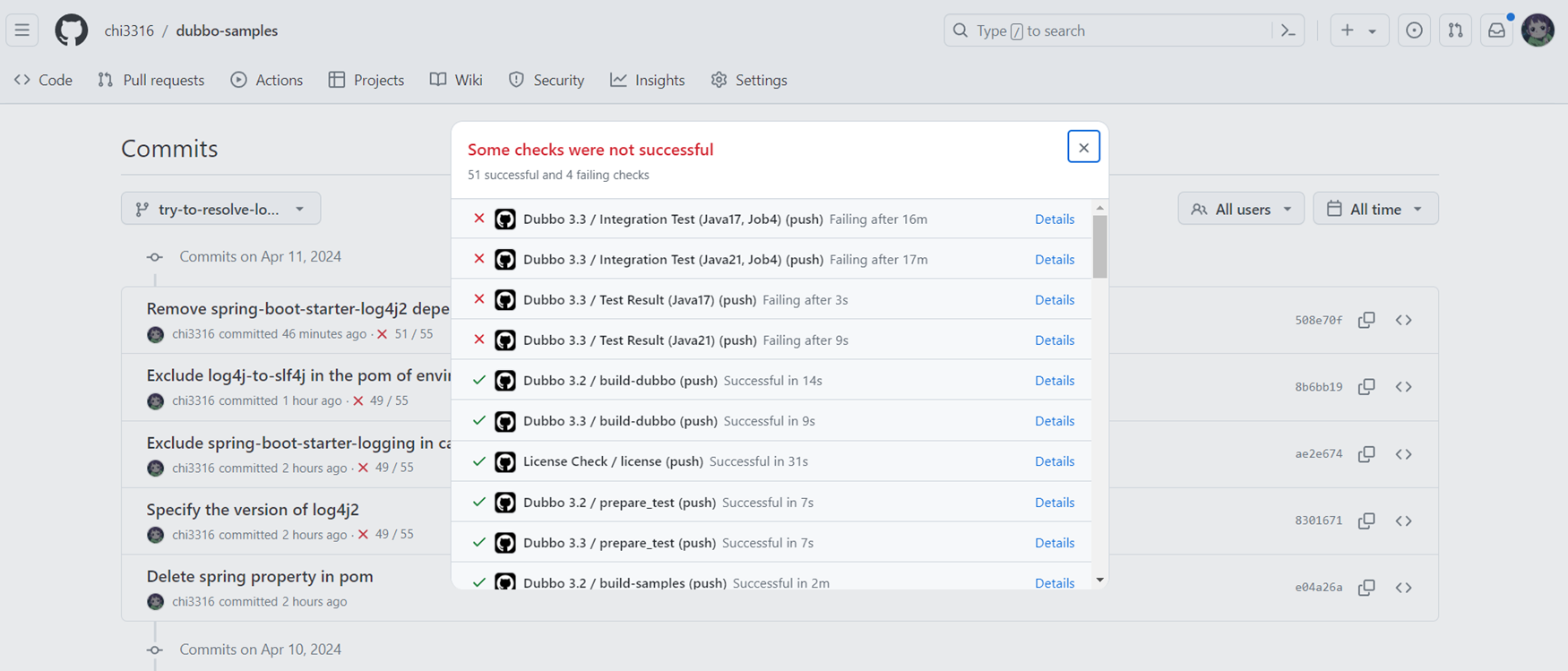Open the notifications inbox icon
Image resolution: width=1568 pixels, height=671 pixels.
pyautogui.click(x=1496, y=30)
